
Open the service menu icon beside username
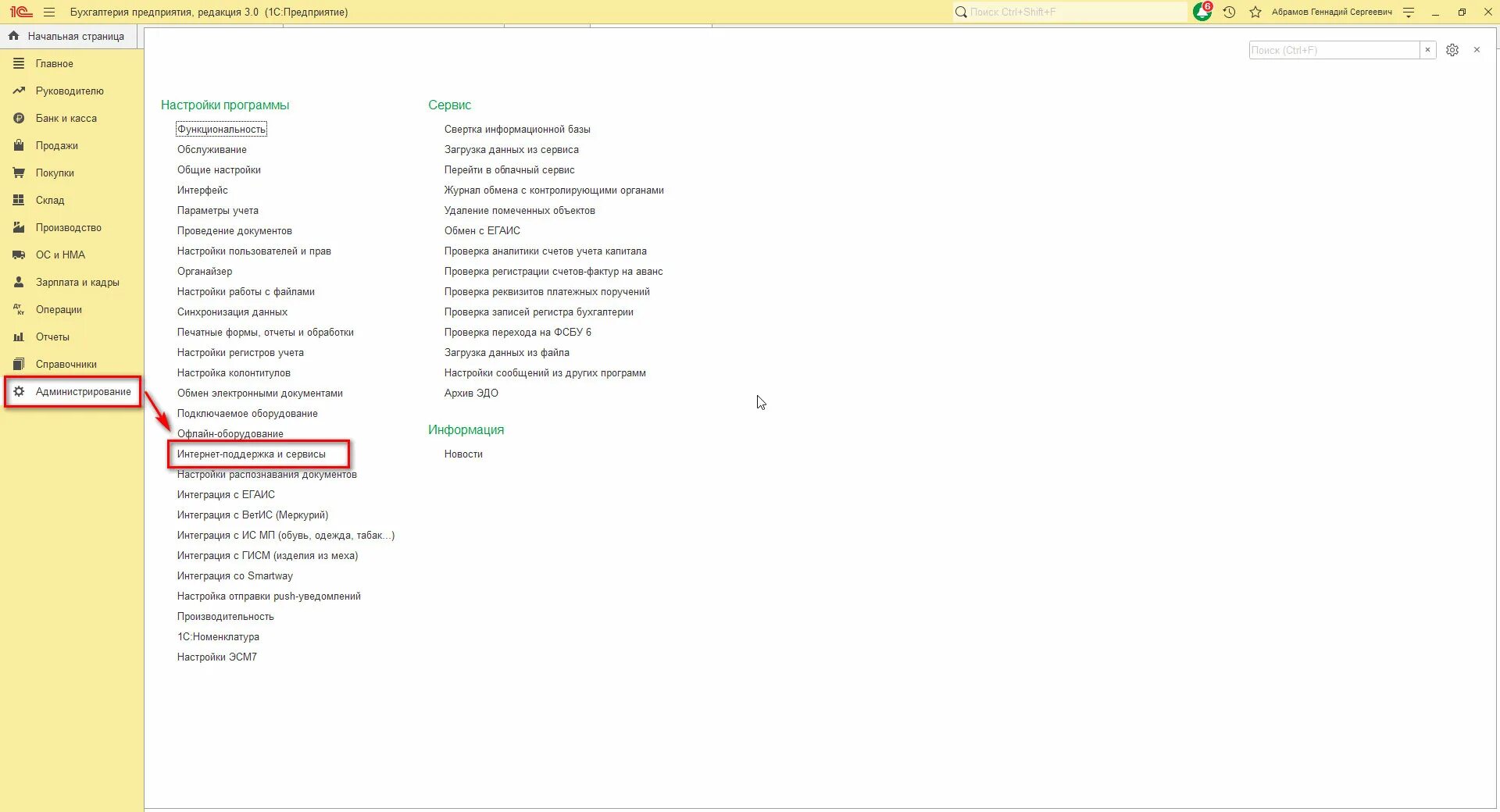coord(1409,12)
